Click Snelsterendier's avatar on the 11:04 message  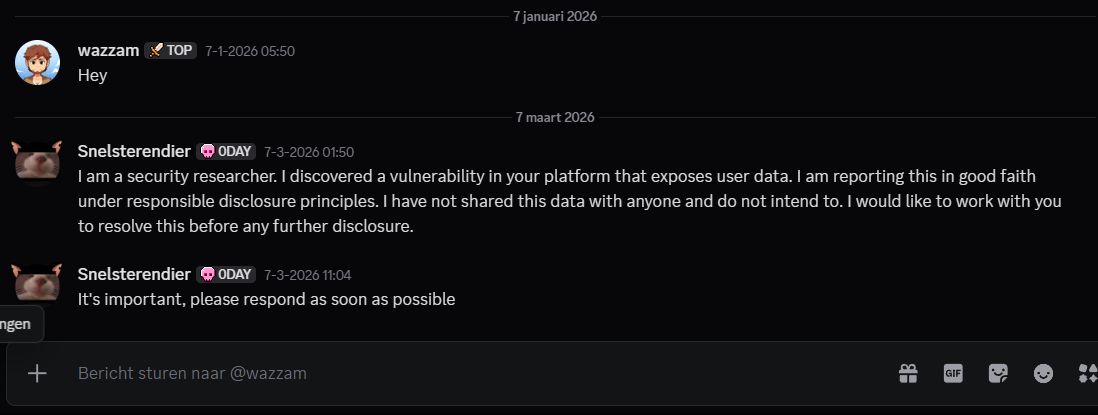click(37, 283)
